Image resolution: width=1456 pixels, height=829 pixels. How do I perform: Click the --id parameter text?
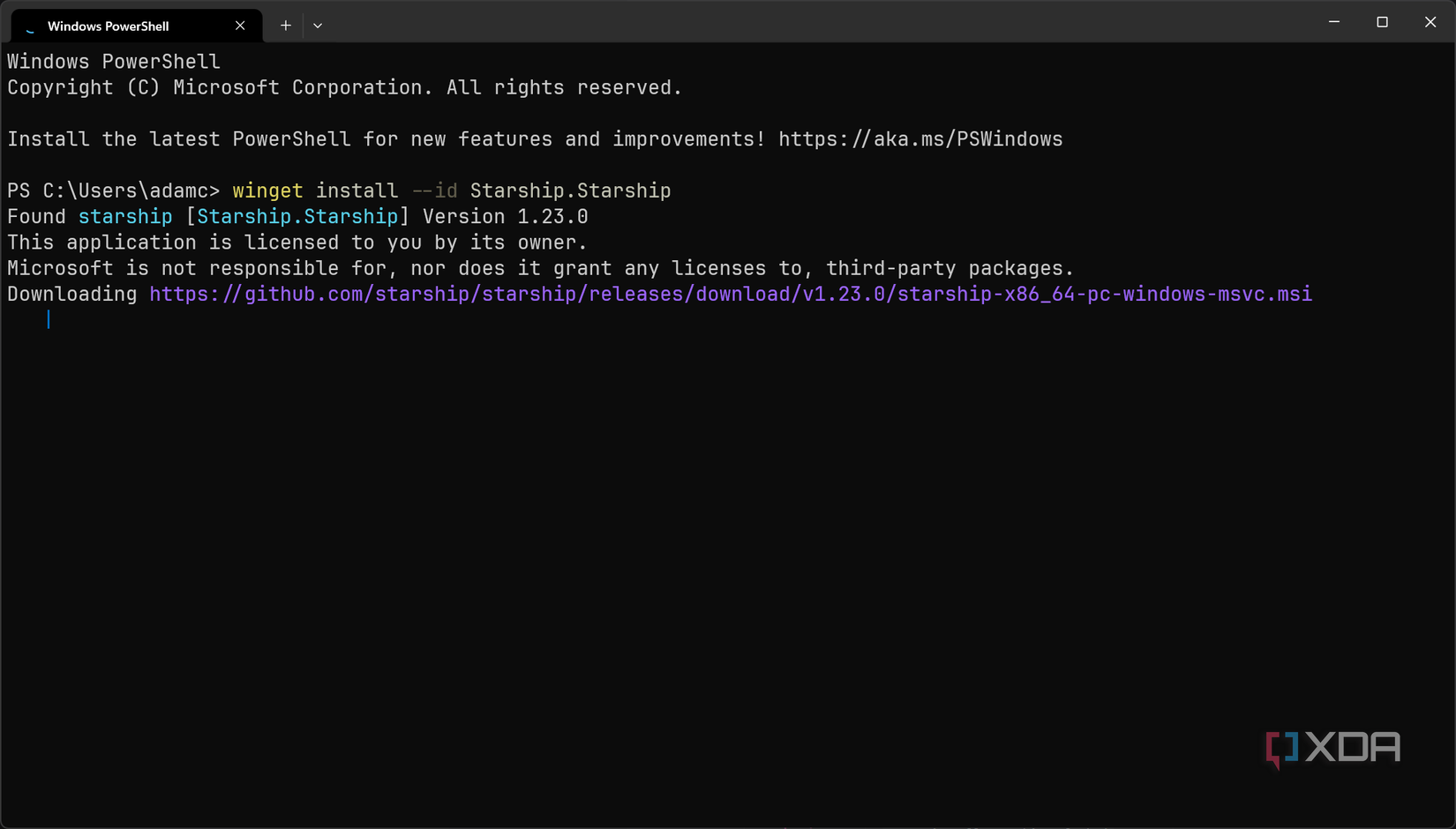pyautogui.click(x=433, y=190)
